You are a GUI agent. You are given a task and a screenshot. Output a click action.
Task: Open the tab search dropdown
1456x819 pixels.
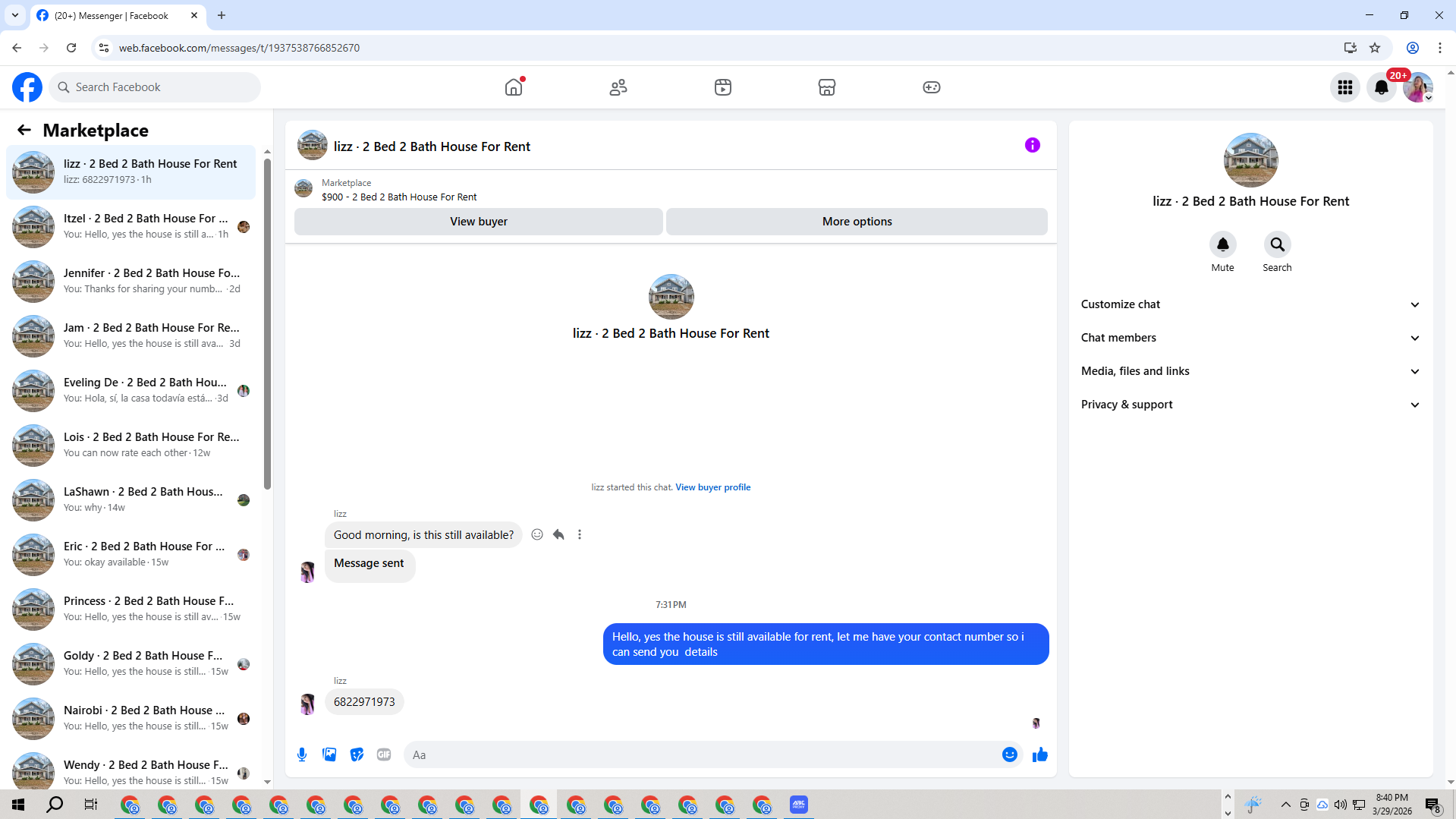click(x=15, y=15)
